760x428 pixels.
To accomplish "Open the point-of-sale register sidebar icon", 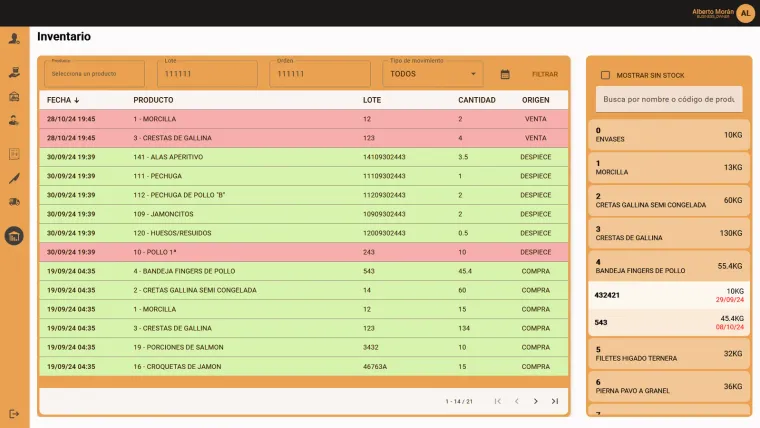I will click(14, 72).
